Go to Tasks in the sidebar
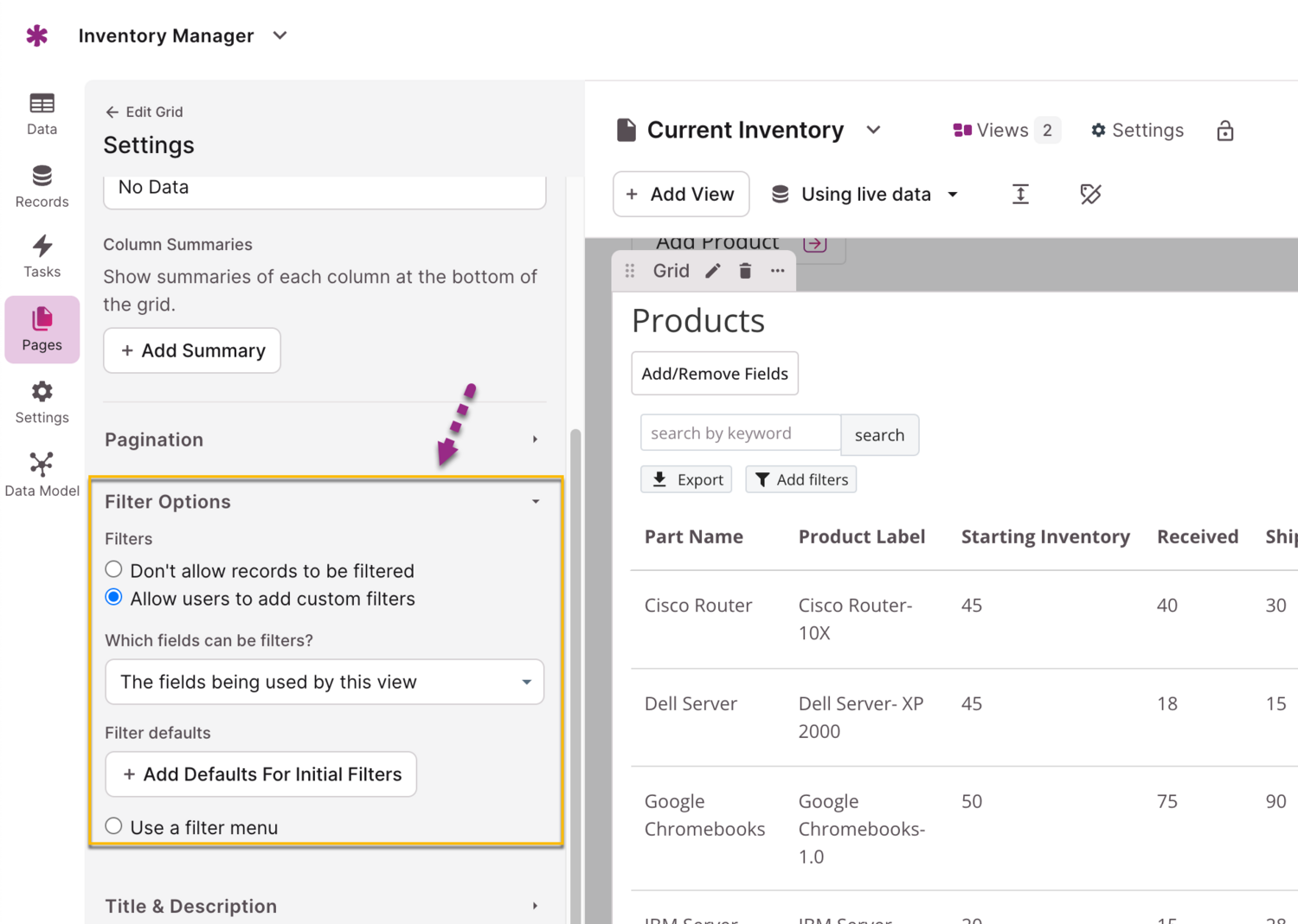Screen dimensions: 1298x924 click(42, 256)
